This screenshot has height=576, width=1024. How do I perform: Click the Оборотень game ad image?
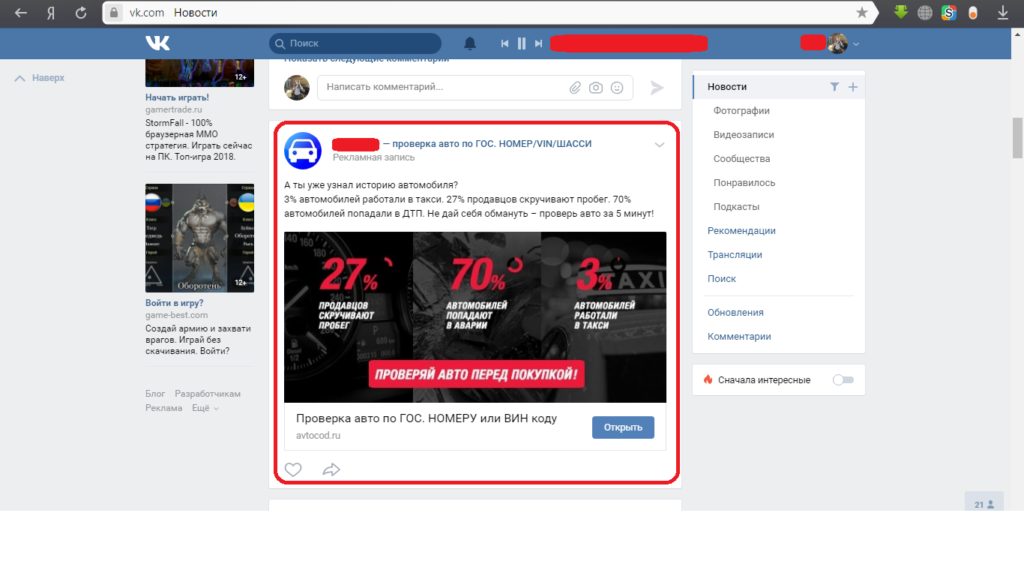(199, 238)
